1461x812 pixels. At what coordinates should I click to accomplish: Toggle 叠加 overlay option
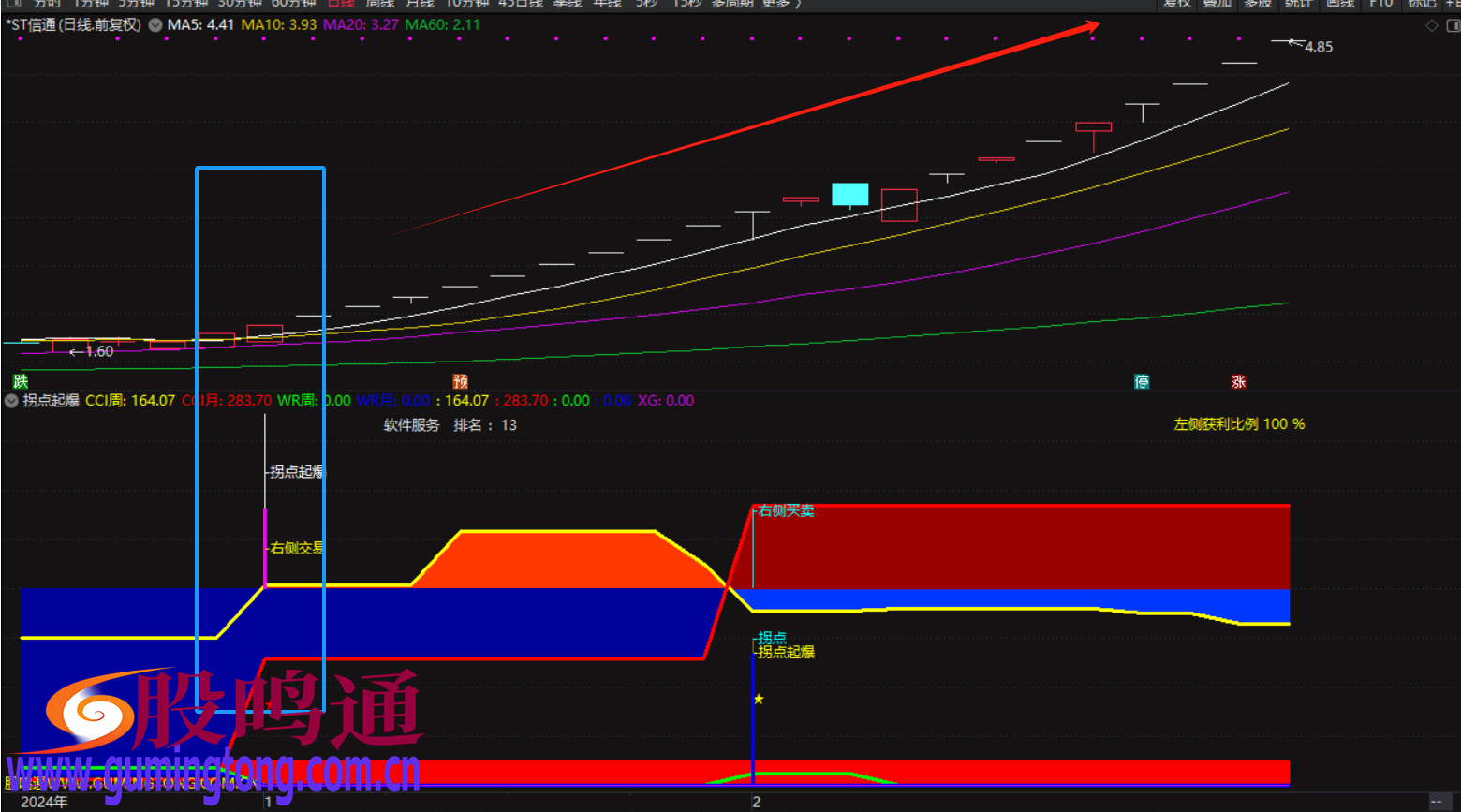tap(1217, 4)
